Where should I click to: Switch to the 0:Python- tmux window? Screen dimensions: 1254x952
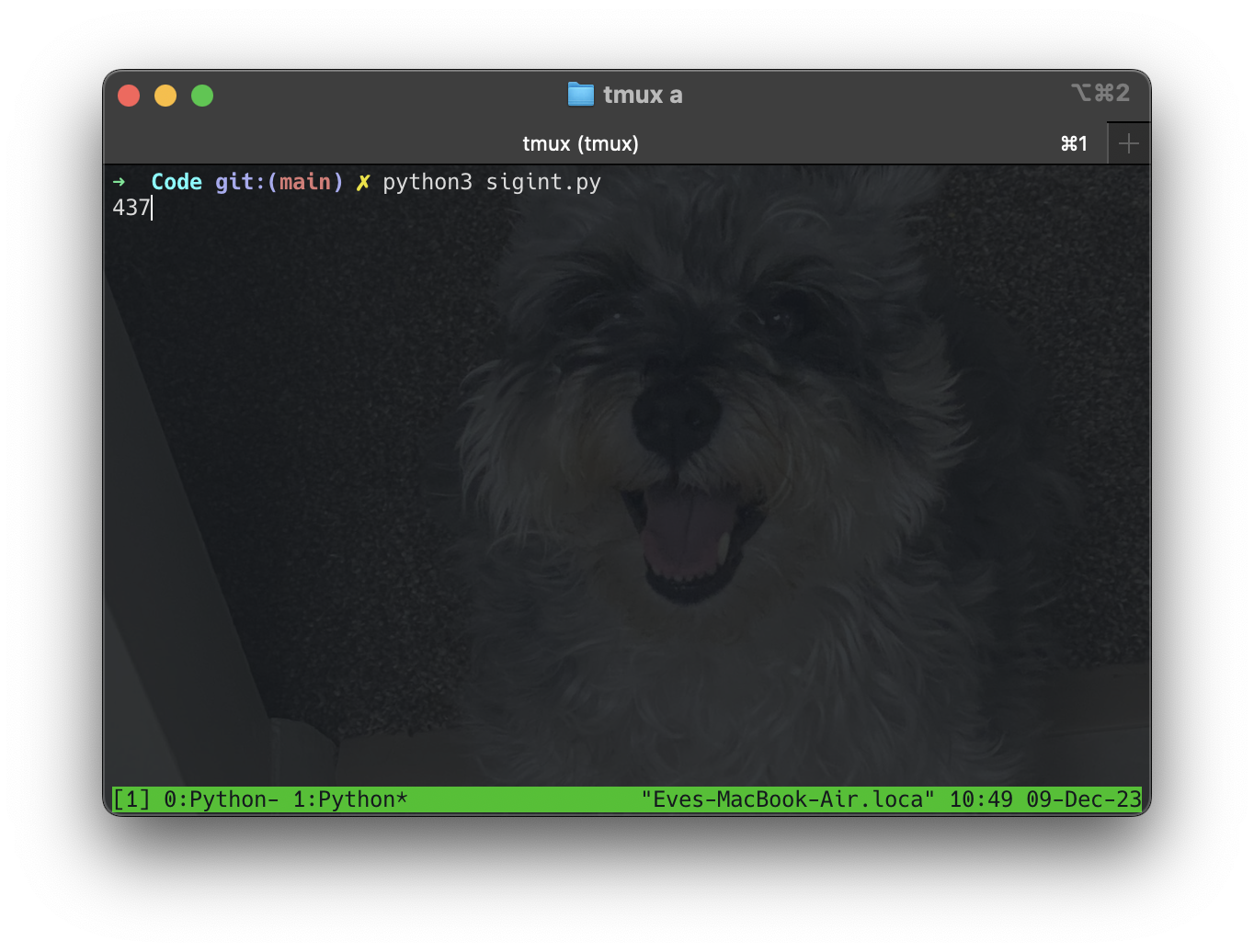tap(221, 799)
